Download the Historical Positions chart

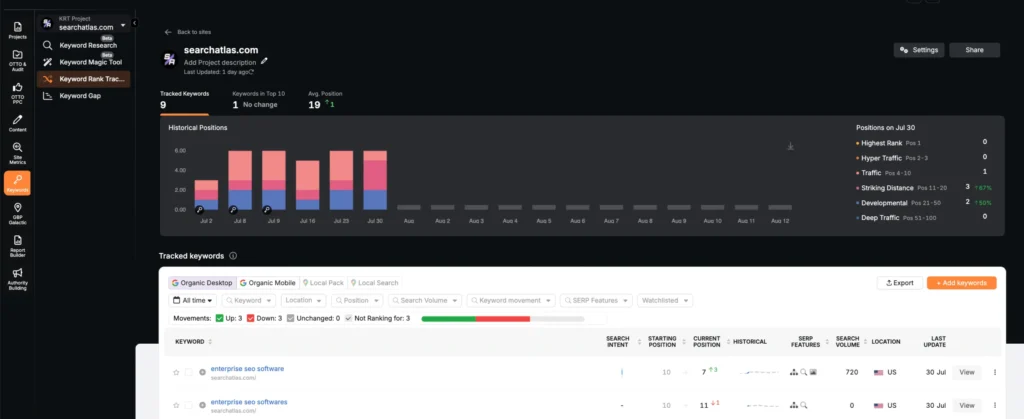[x=791, y=146]
